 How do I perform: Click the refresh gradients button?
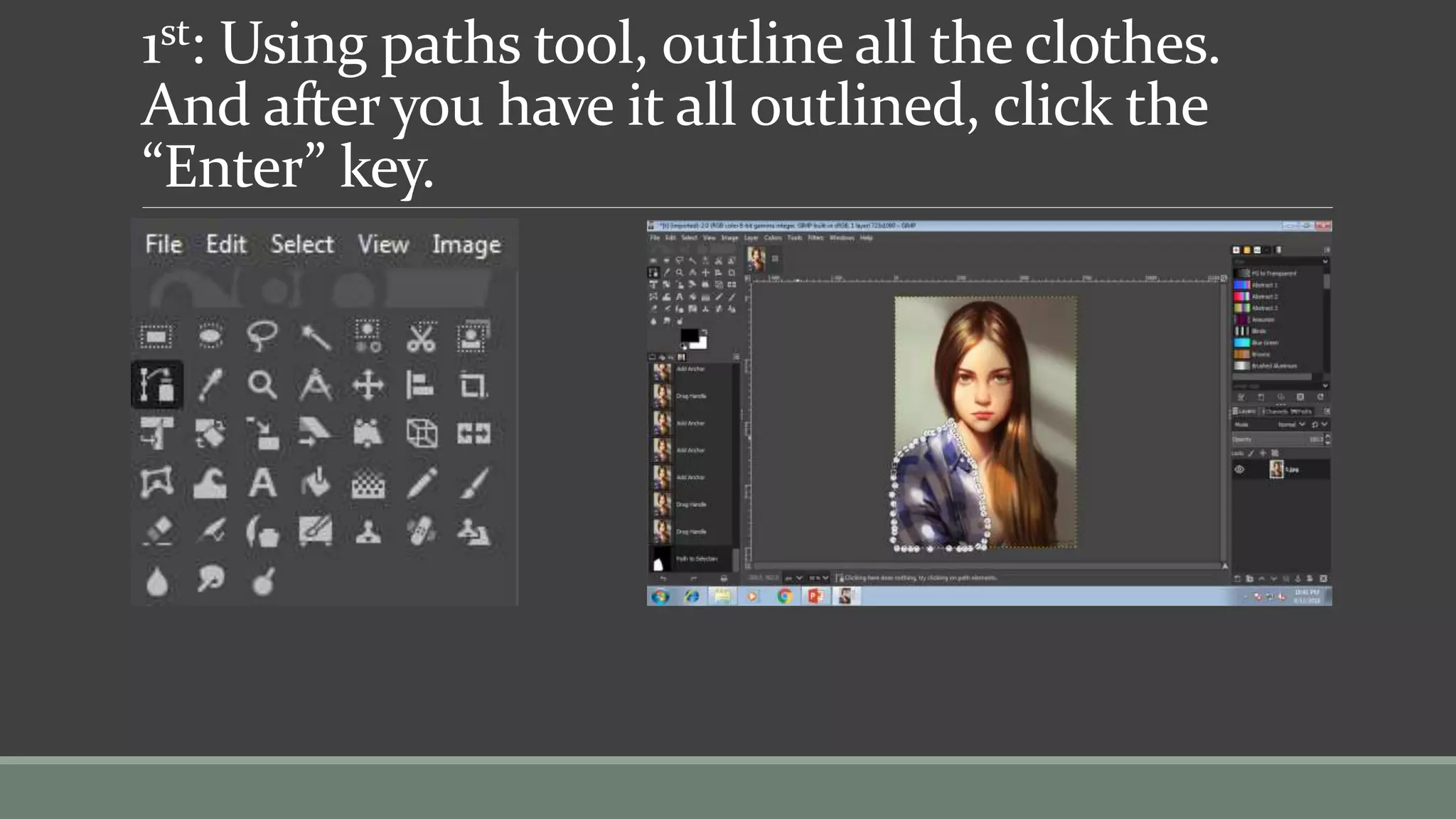coord(1320,397)
